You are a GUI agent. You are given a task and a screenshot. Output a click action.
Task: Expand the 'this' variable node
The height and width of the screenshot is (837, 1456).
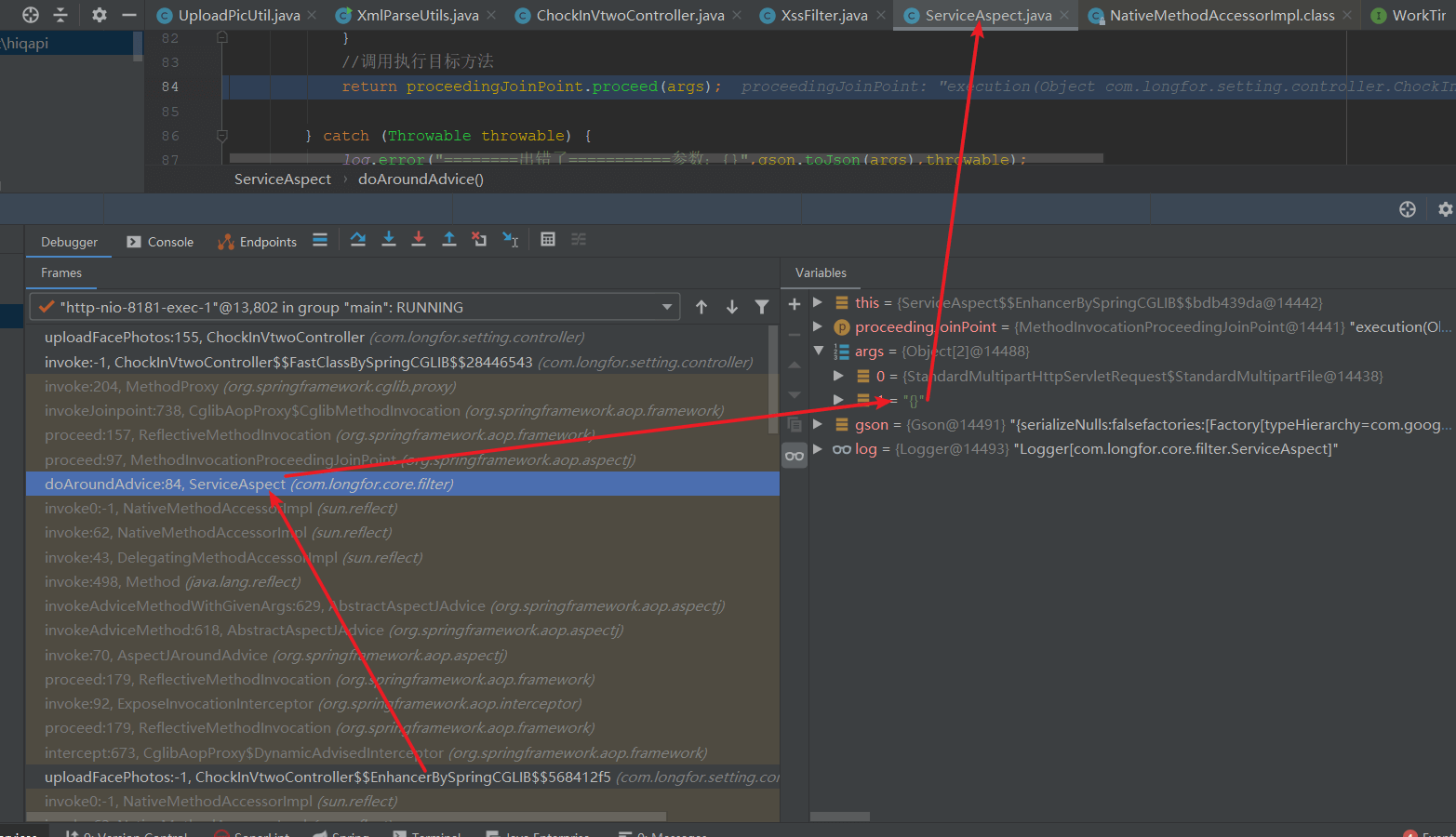pos(817,302)
